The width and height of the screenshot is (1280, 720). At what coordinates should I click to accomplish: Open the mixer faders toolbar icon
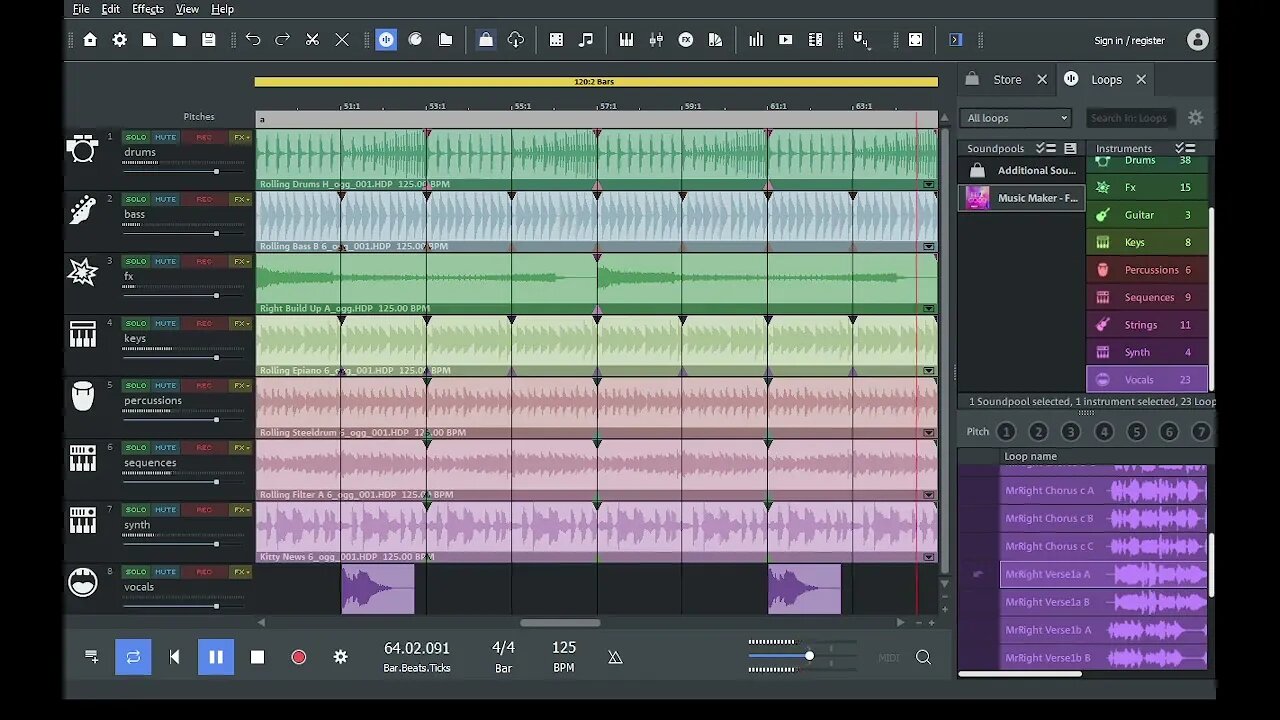pos(656,40)
